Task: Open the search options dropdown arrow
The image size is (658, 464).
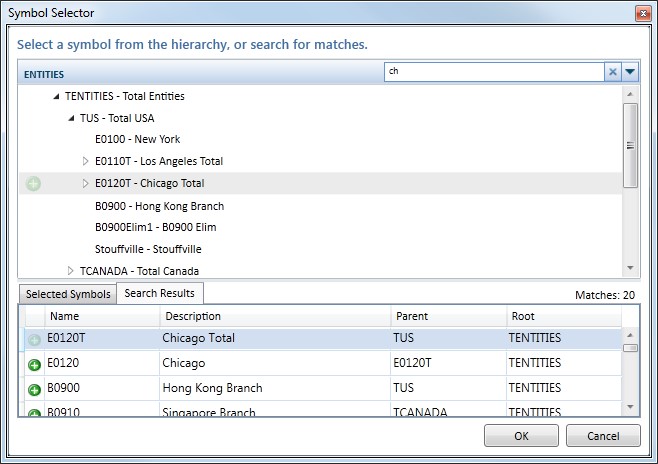Action: [x=629, y=72]
